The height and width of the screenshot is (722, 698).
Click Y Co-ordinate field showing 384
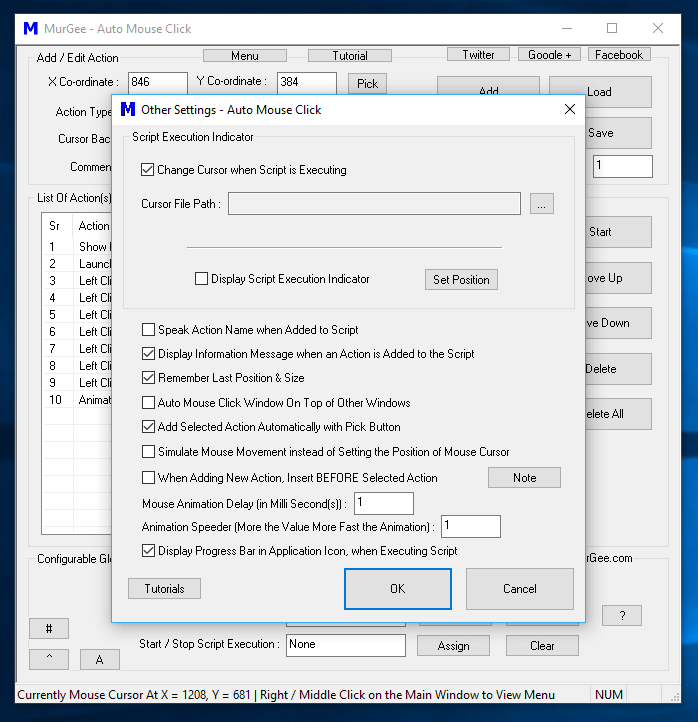pos(307,82)
